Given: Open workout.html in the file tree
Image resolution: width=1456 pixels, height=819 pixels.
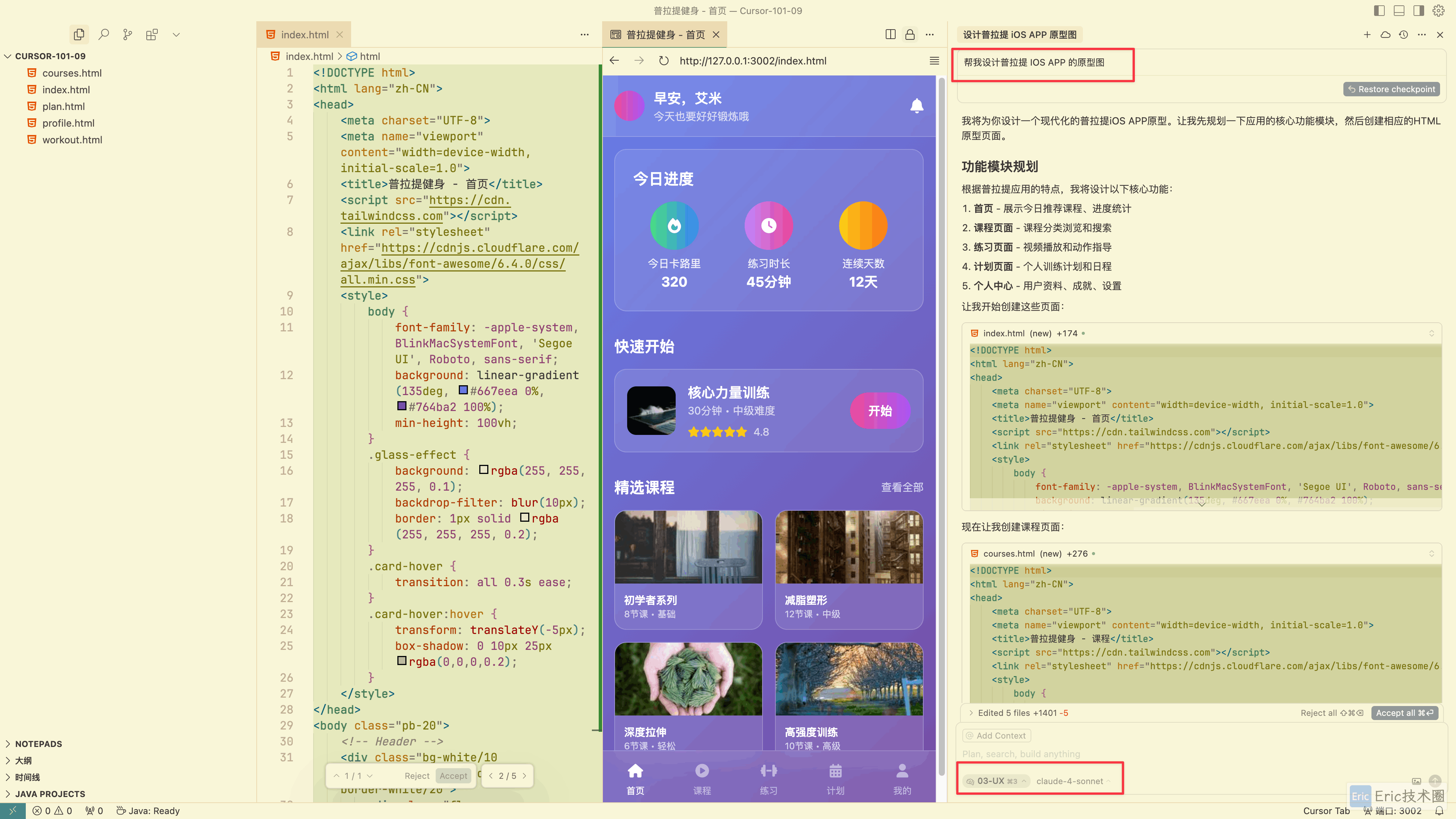Looking at the screenshot, I should click(72, 140).
